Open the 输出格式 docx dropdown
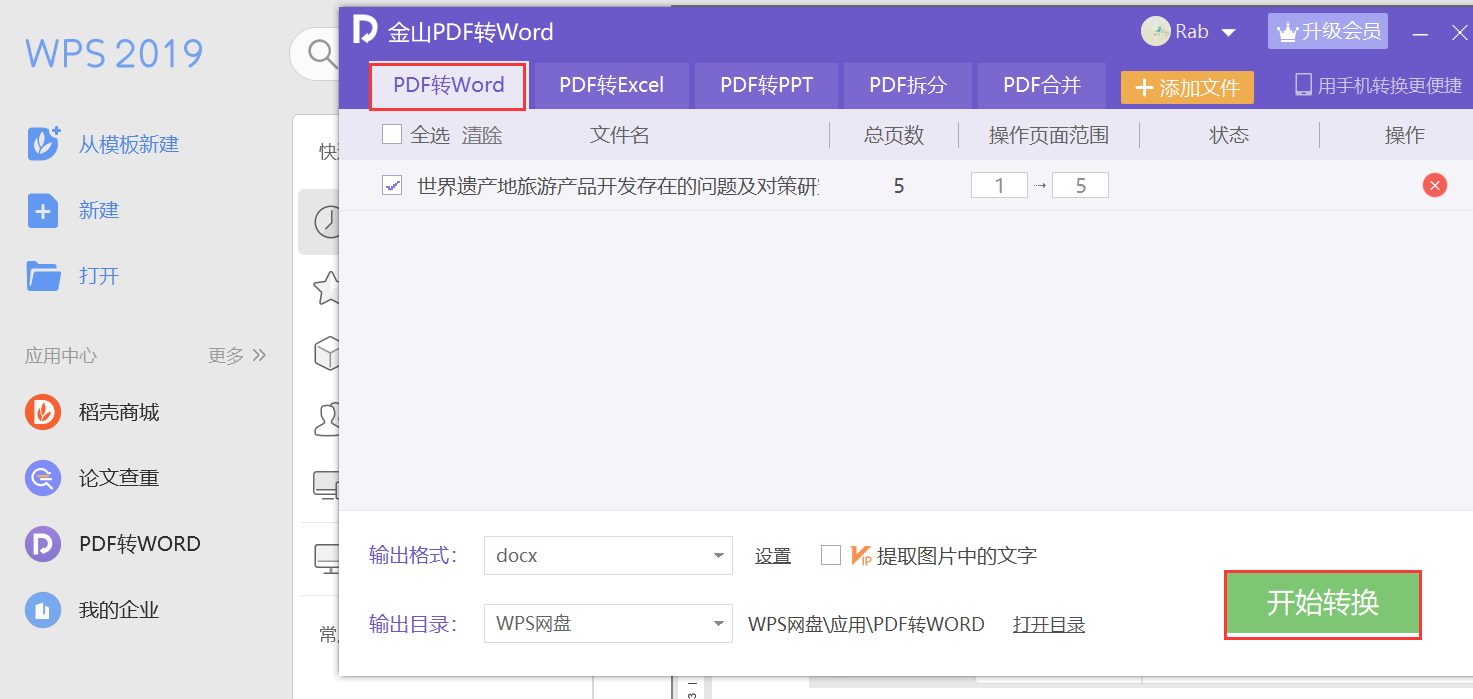Screen dimensions: 1473x699 click(x=608, y=556)
